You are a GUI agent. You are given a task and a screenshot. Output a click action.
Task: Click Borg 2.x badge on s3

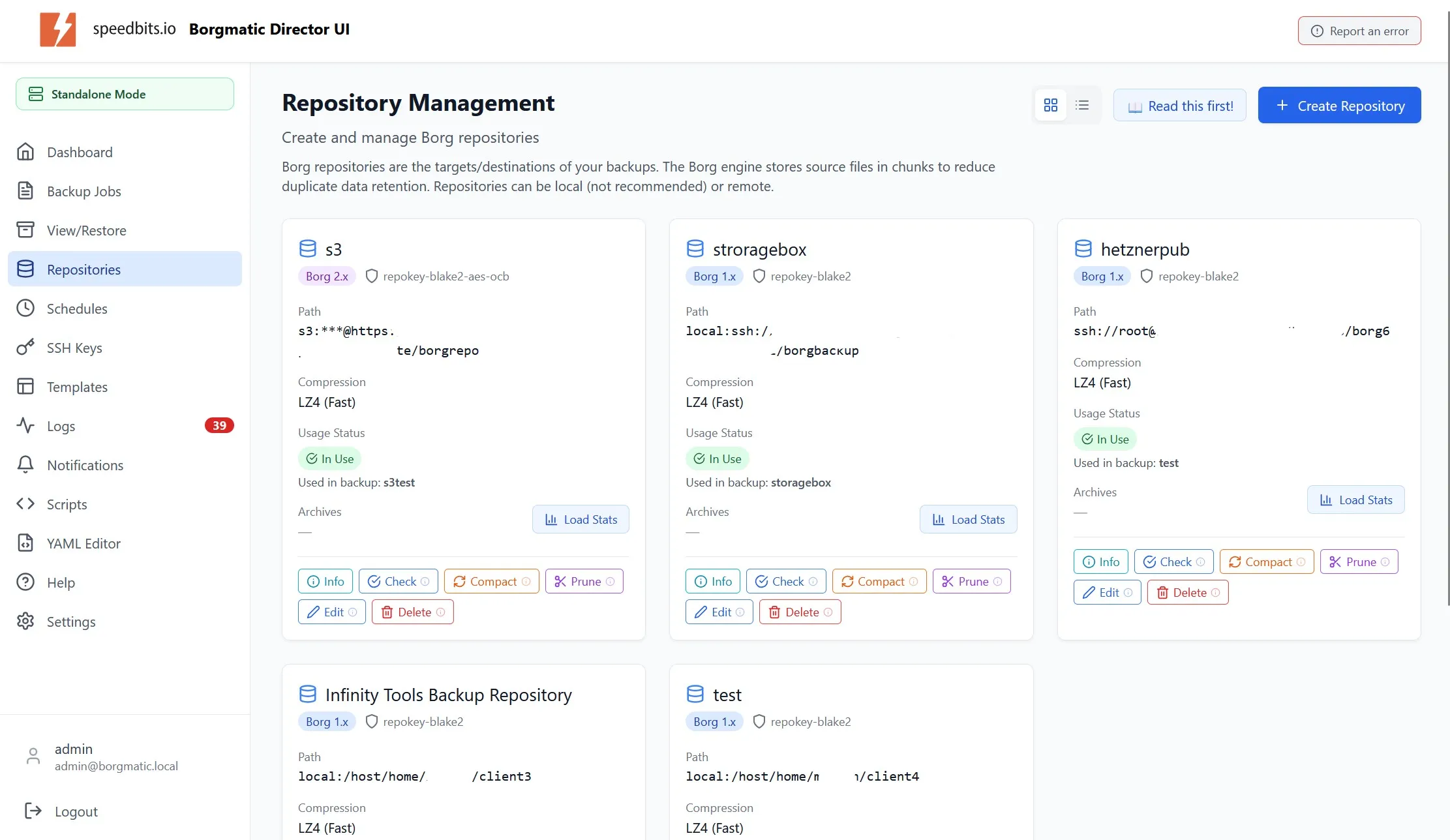pos(327,276)
